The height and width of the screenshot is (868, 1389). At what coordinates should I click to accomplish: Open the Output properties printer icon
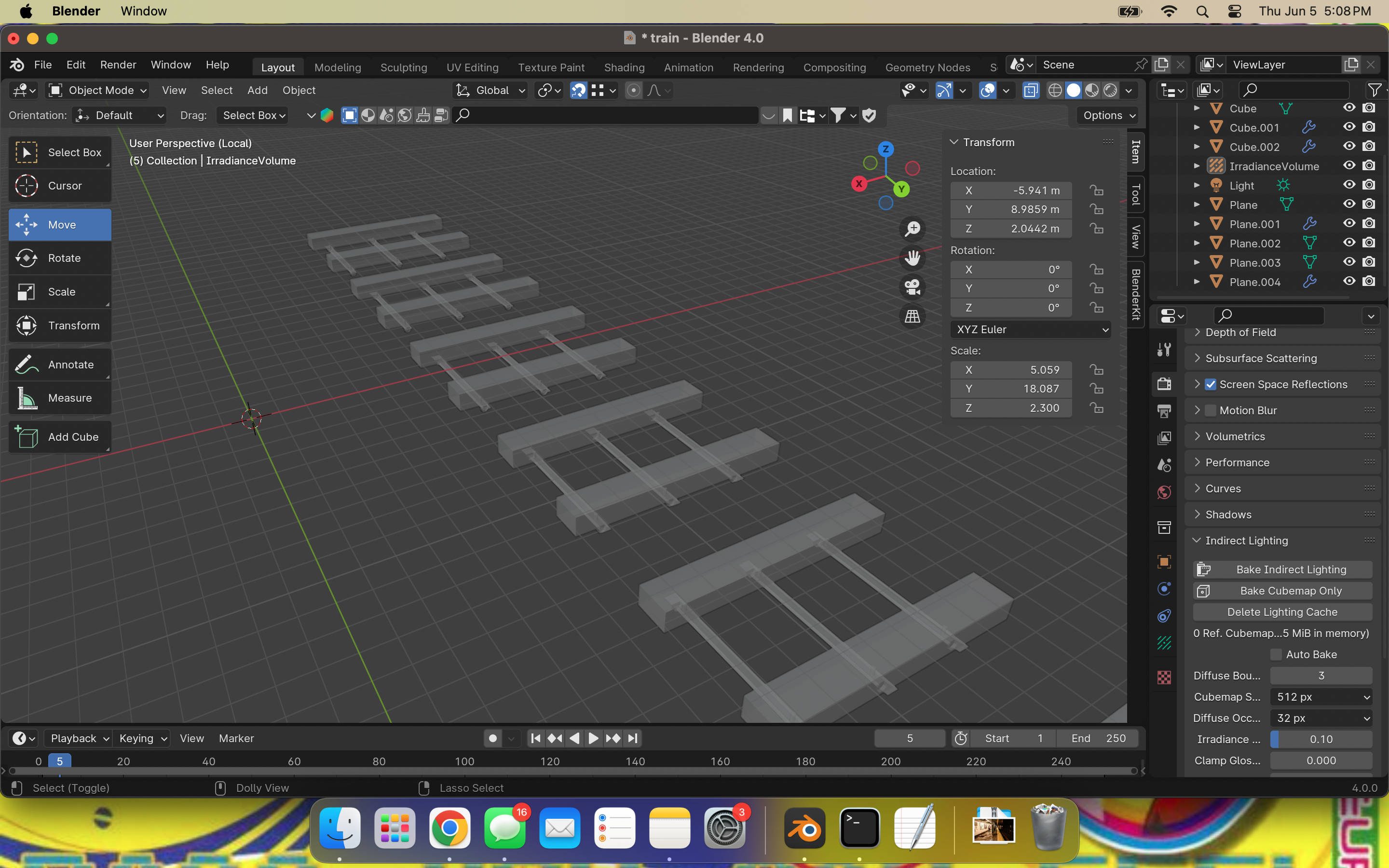coord(1164,411)
